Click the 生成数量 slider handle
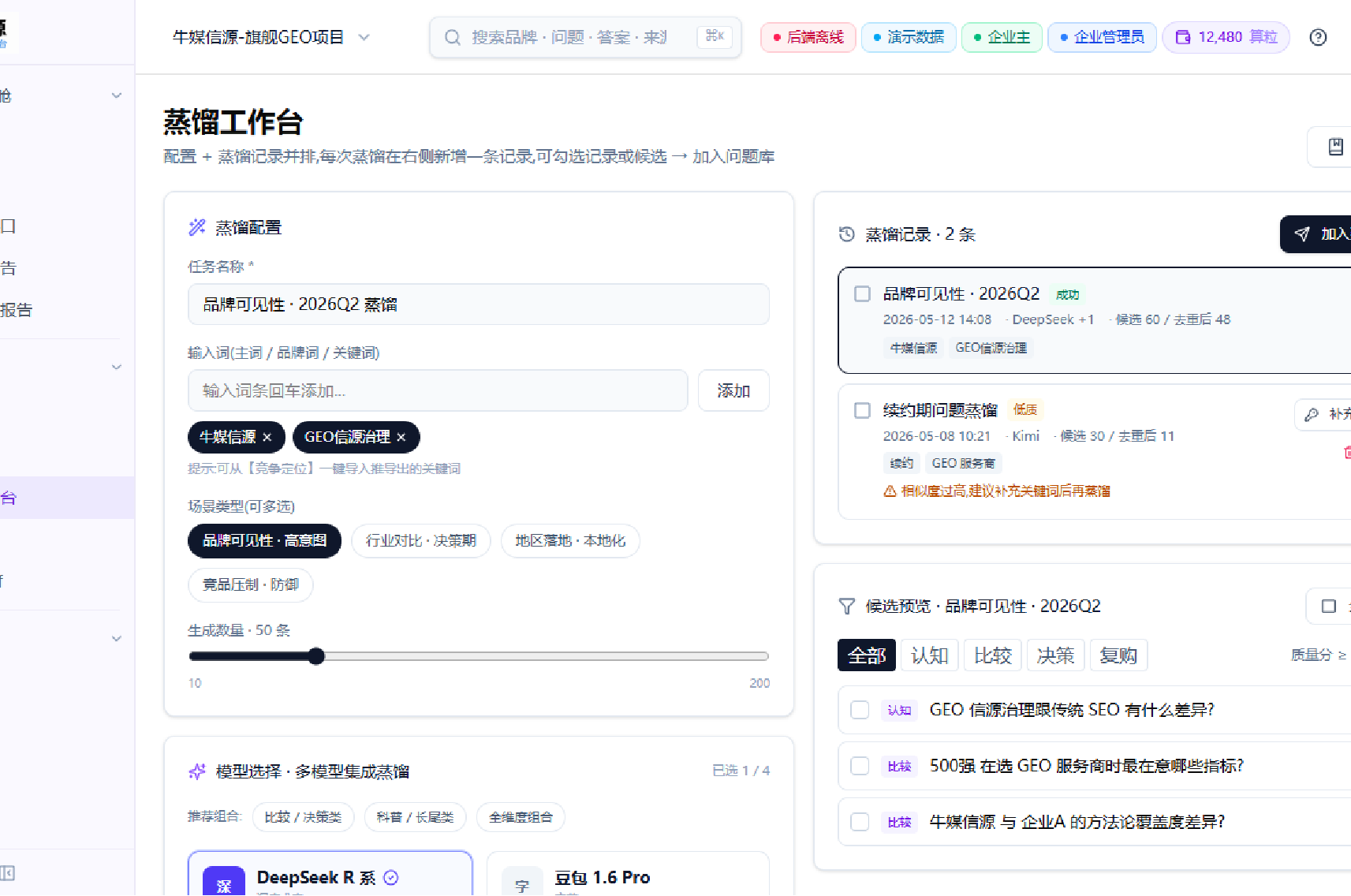The width and height of the screenshot is (1351, 896). pos(316,656)
